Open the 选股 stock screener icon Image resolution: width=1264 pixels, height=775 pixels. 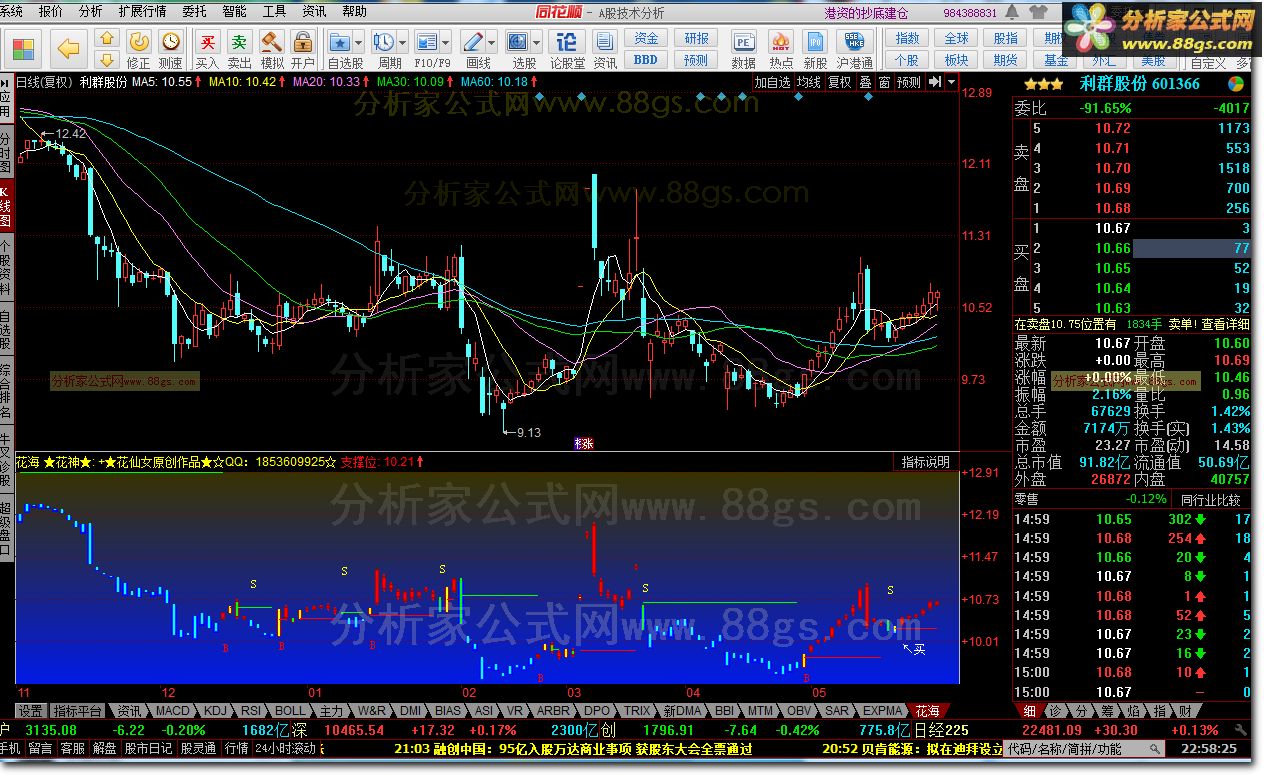518,41
